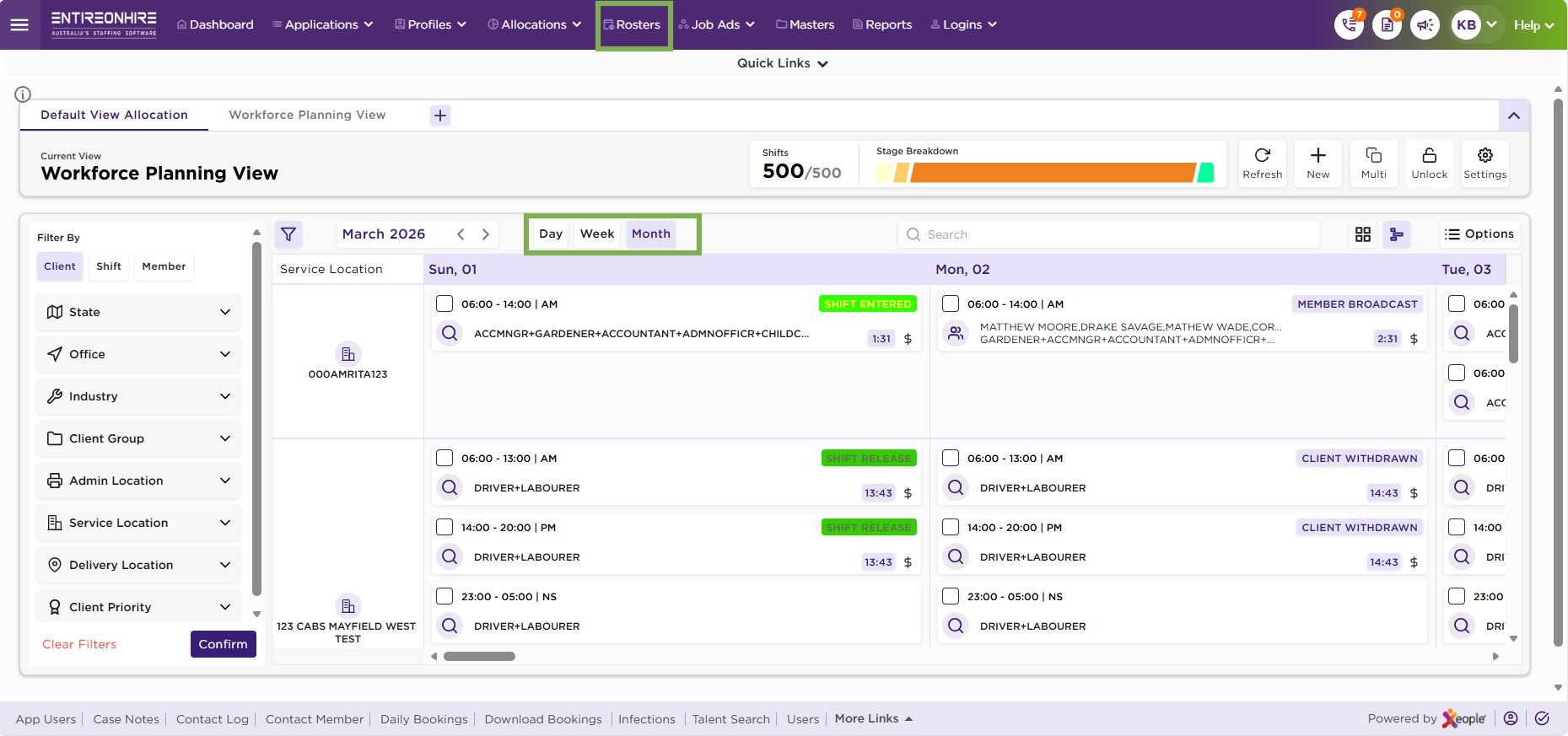
Task: Click the Refresh icon button
Action: 1262,163
